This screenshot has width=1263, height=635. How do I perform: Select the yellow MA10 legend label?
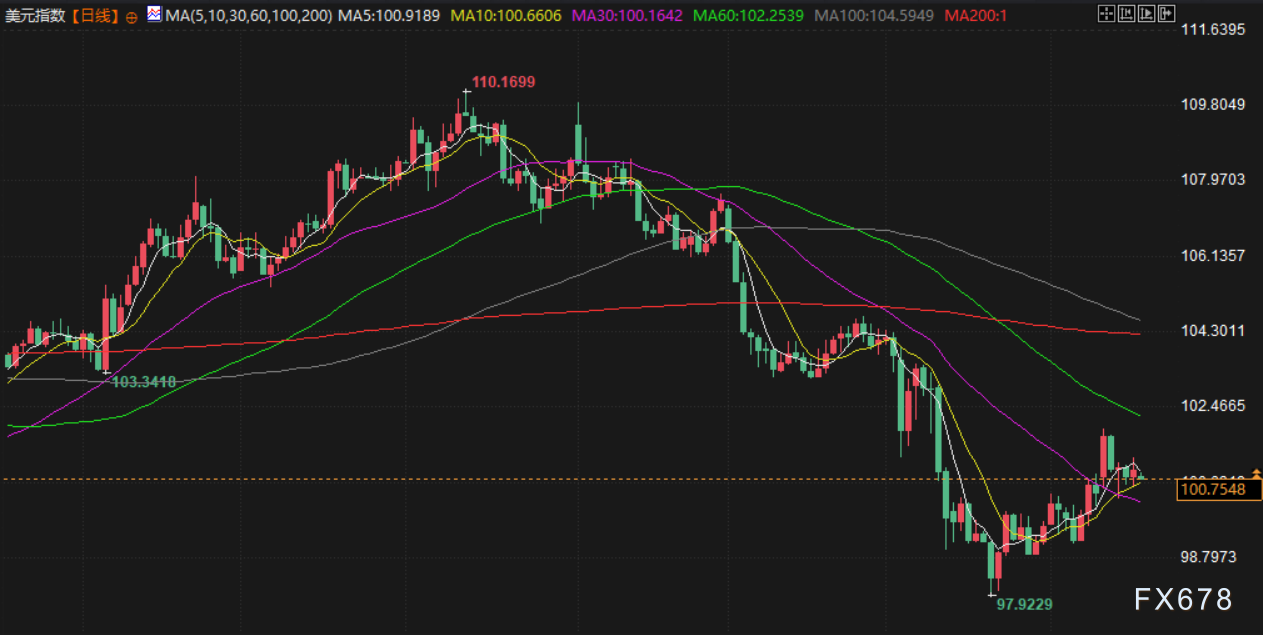(x=506, y=16)
